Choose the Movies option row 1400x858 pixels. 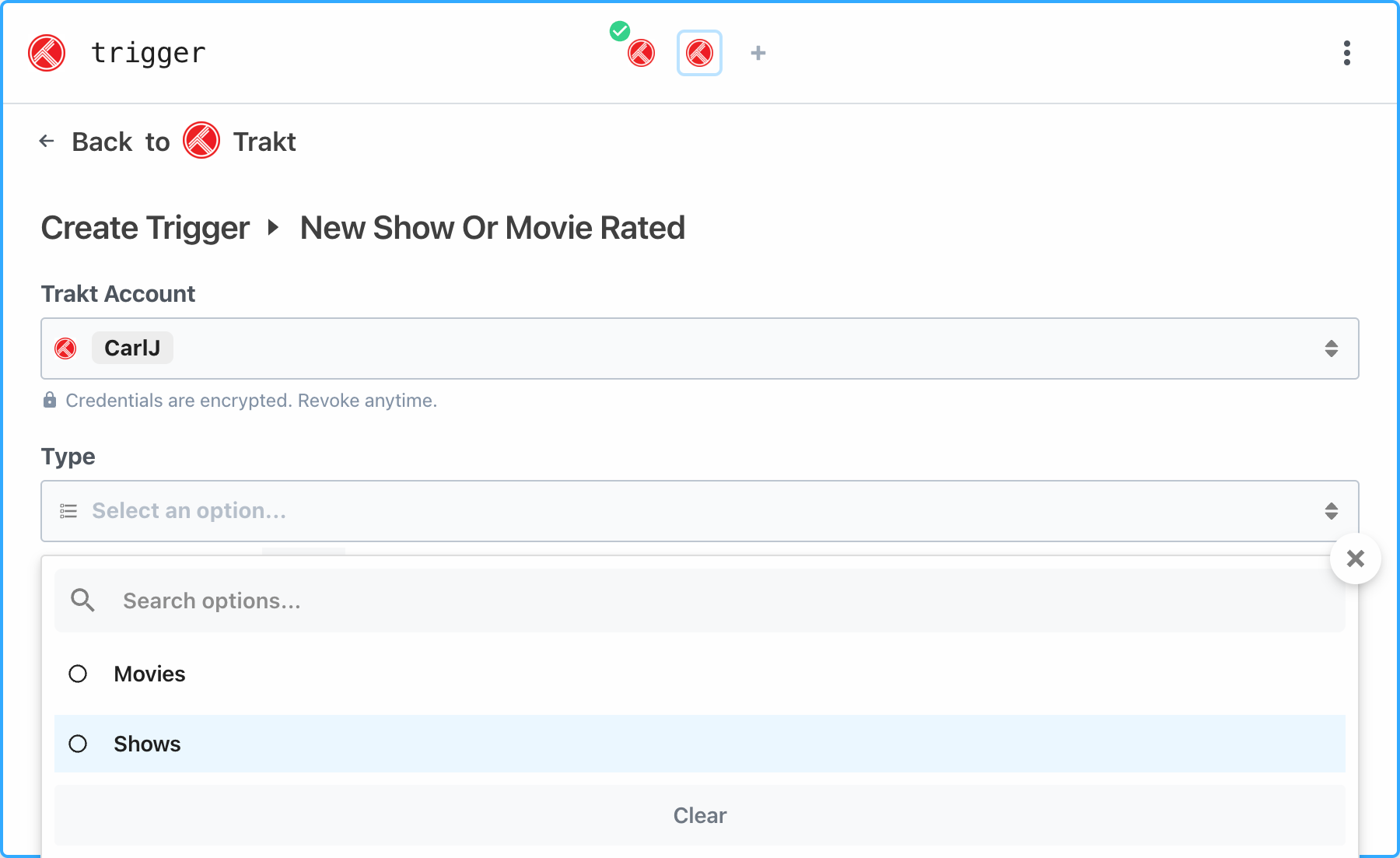698,674
